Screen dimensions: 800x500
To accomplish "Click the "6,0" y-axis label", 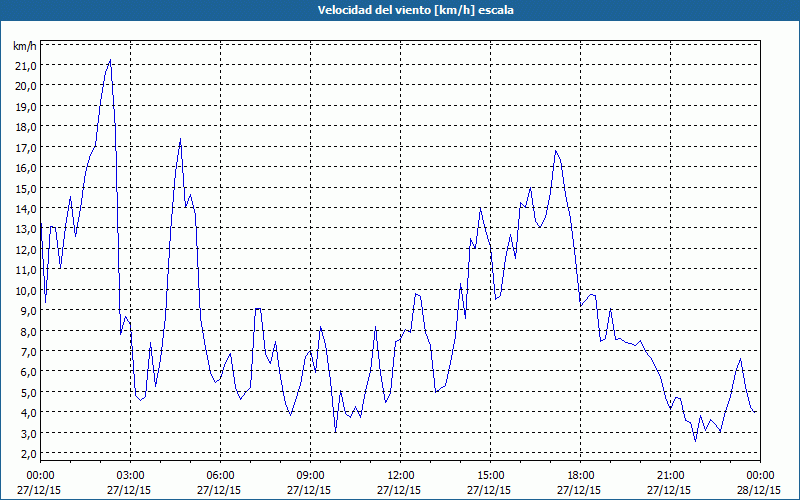I will pos(28,371).
